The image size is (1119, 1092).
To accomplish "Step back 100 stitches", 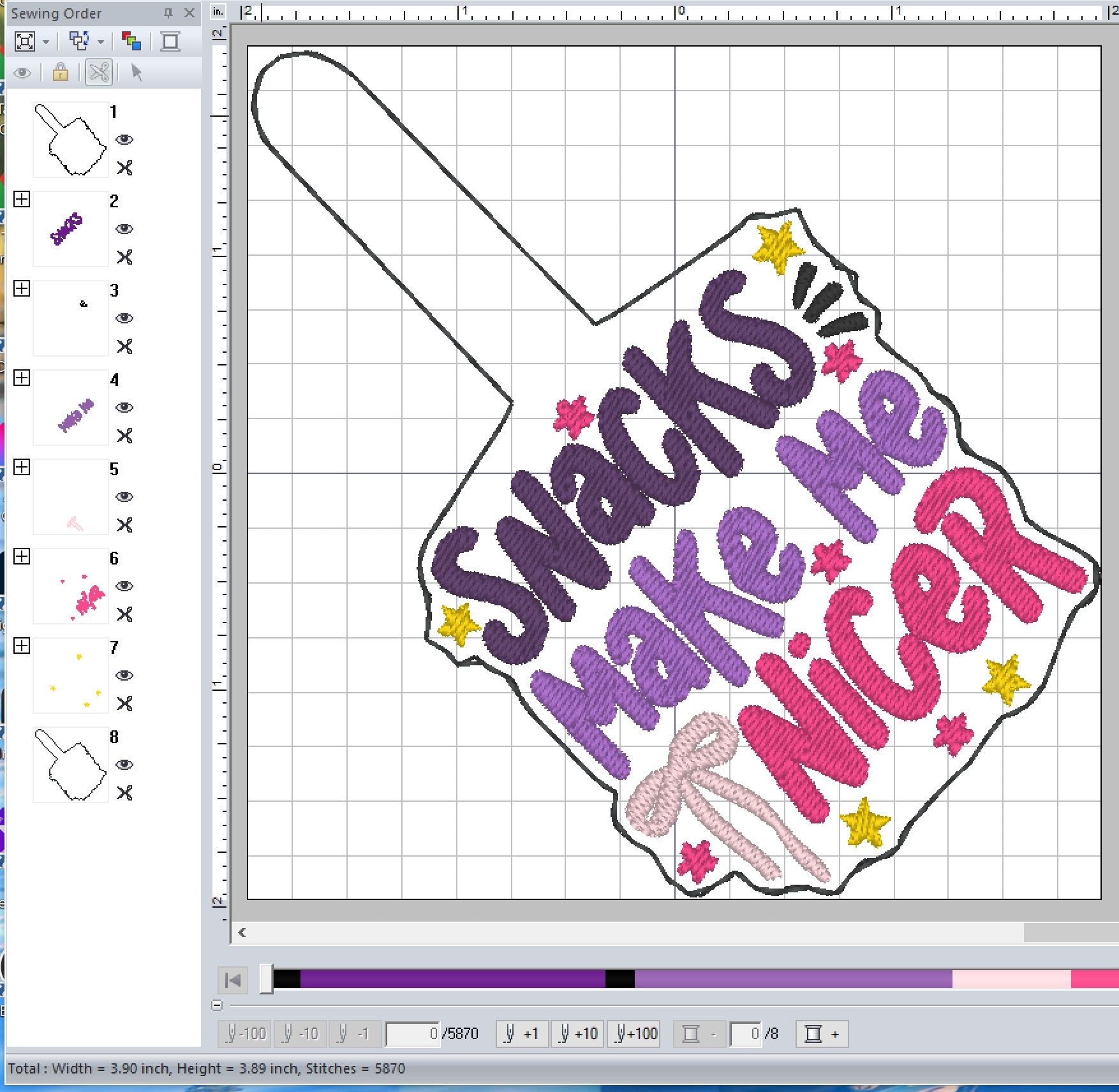I will pyautogui.click(x=245, y=1033).
